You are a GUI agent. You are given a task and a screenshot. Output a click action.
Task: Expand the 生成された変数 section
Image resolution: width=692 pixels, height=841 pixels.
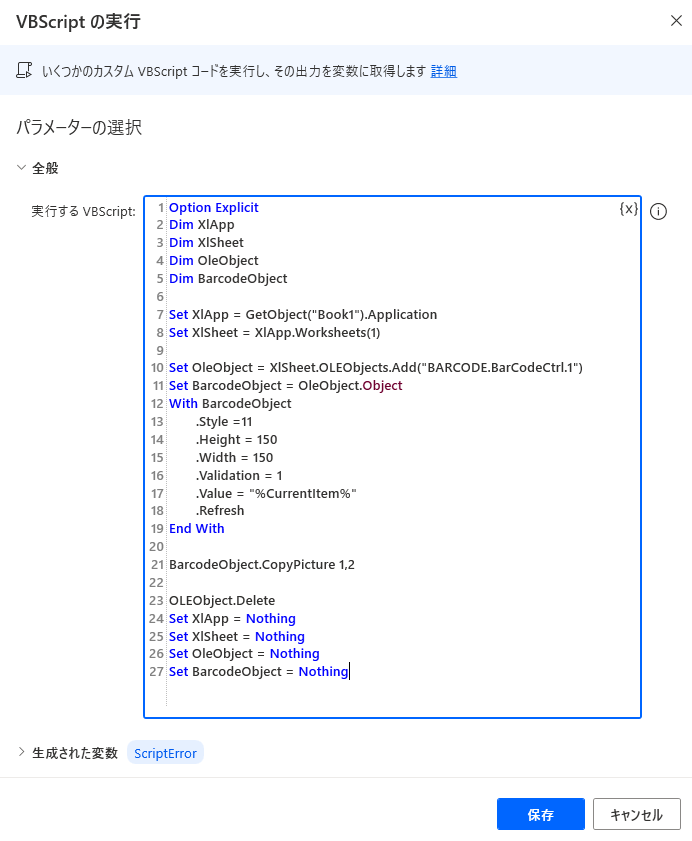(x=21, y=752)
